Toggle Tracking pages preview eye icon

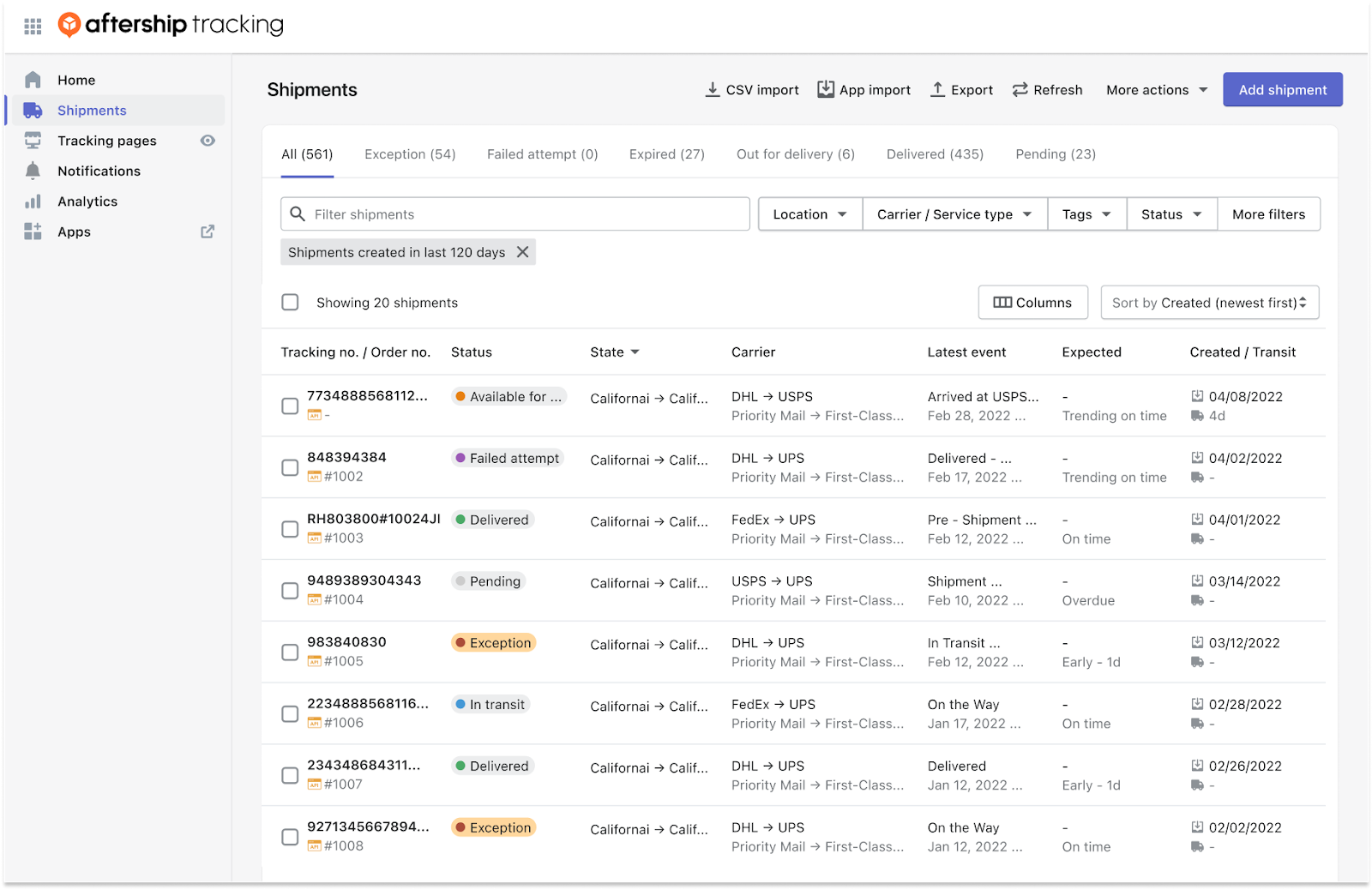208,141
